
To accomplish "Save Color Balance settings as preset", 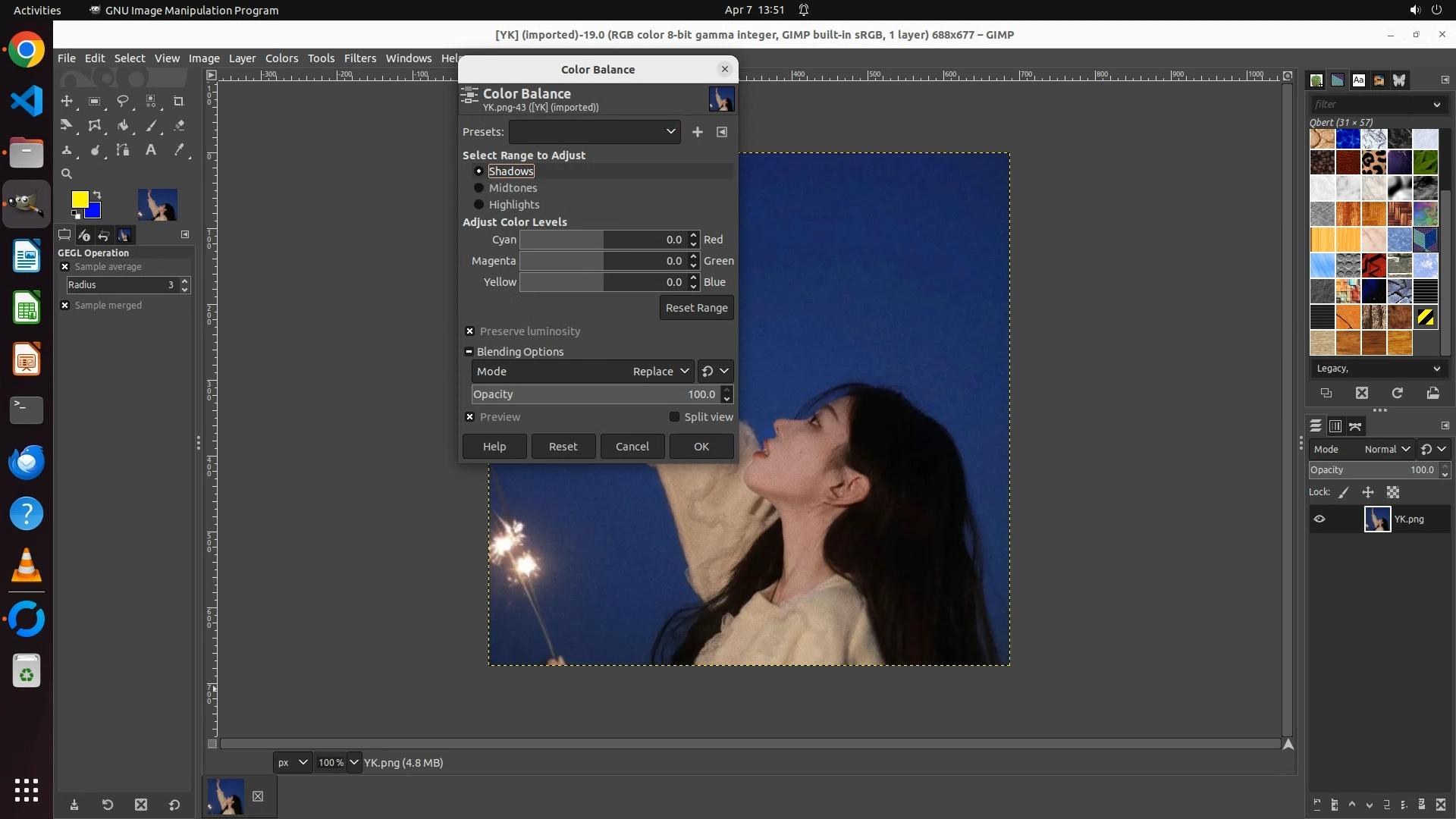I will 697,132.
